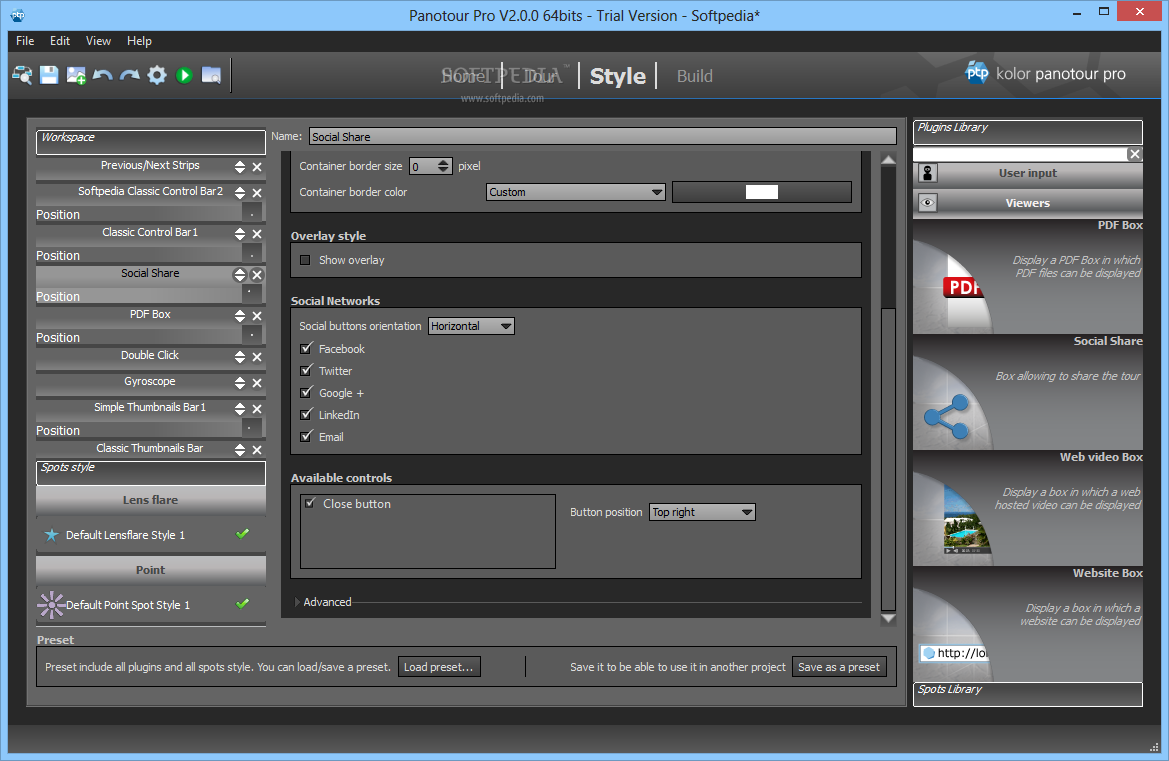Toggle Default Lensflare Style 1 checkmark

pos(242,534)
